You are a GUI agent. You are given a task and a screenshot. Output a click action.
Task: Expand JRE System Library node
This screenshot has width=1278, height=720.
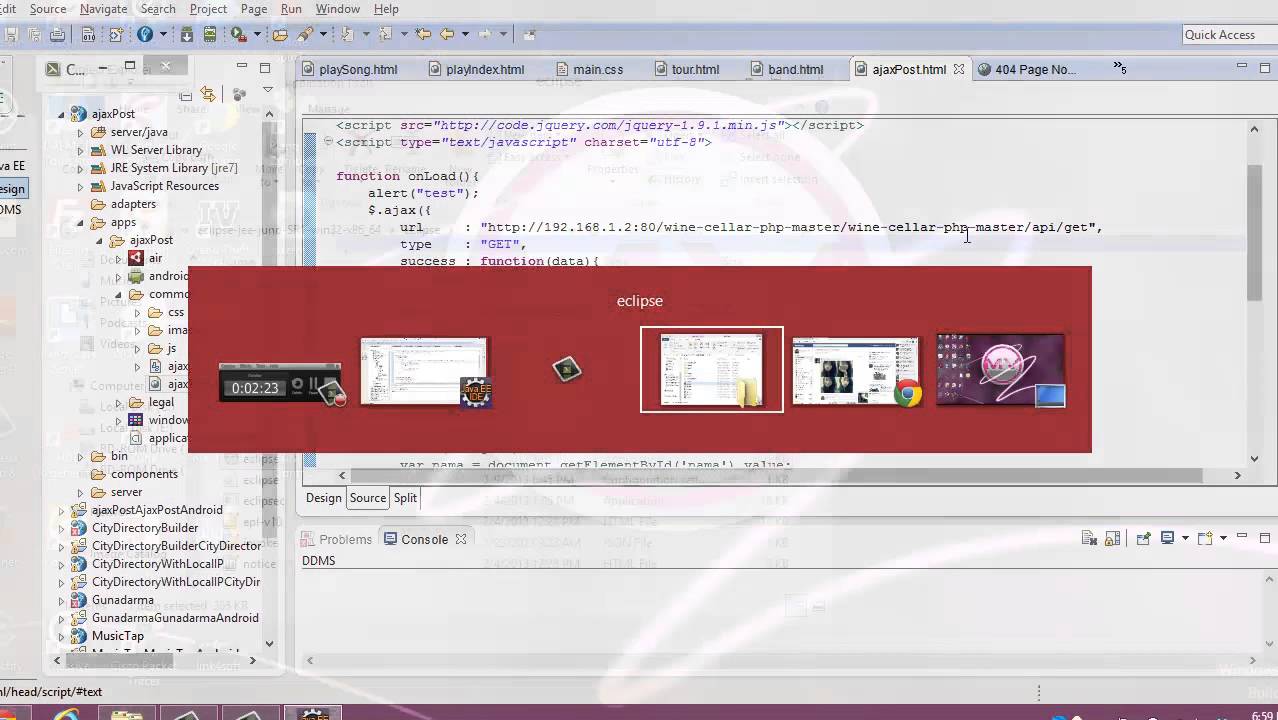(80, 168)
